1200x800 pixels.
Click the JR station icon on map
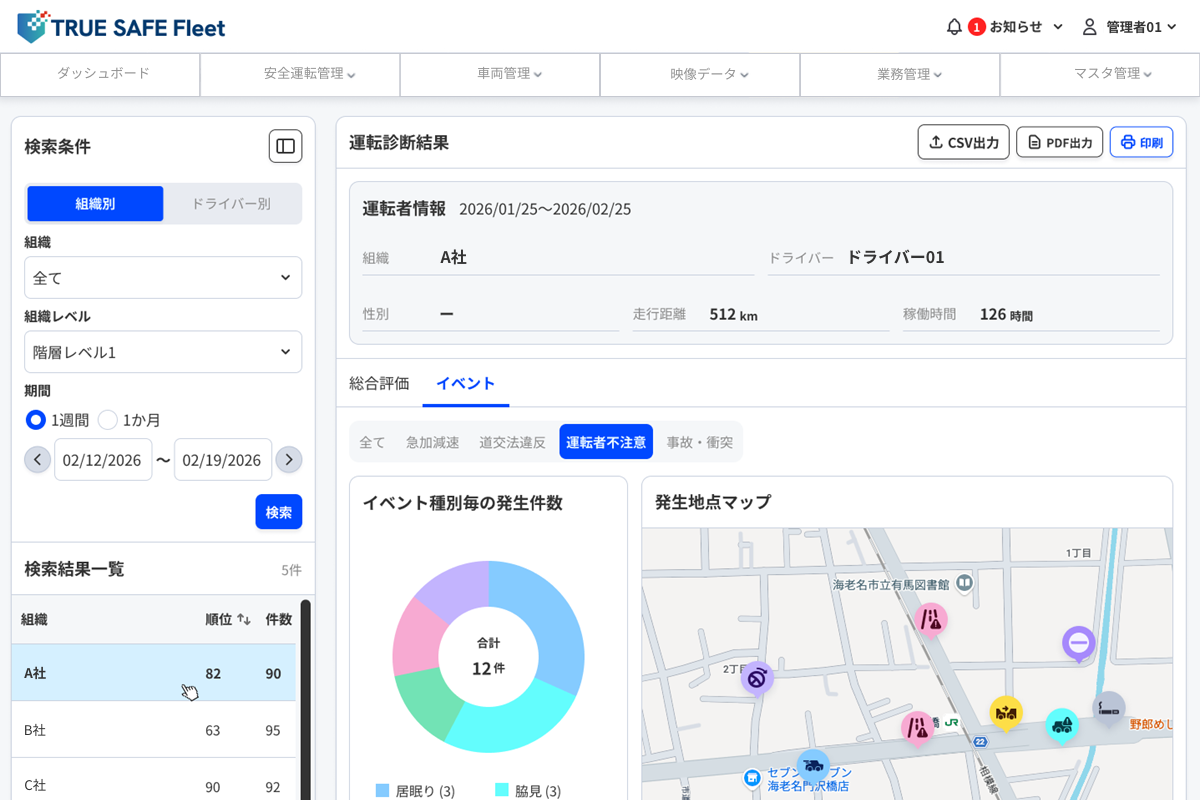[952, 721]
